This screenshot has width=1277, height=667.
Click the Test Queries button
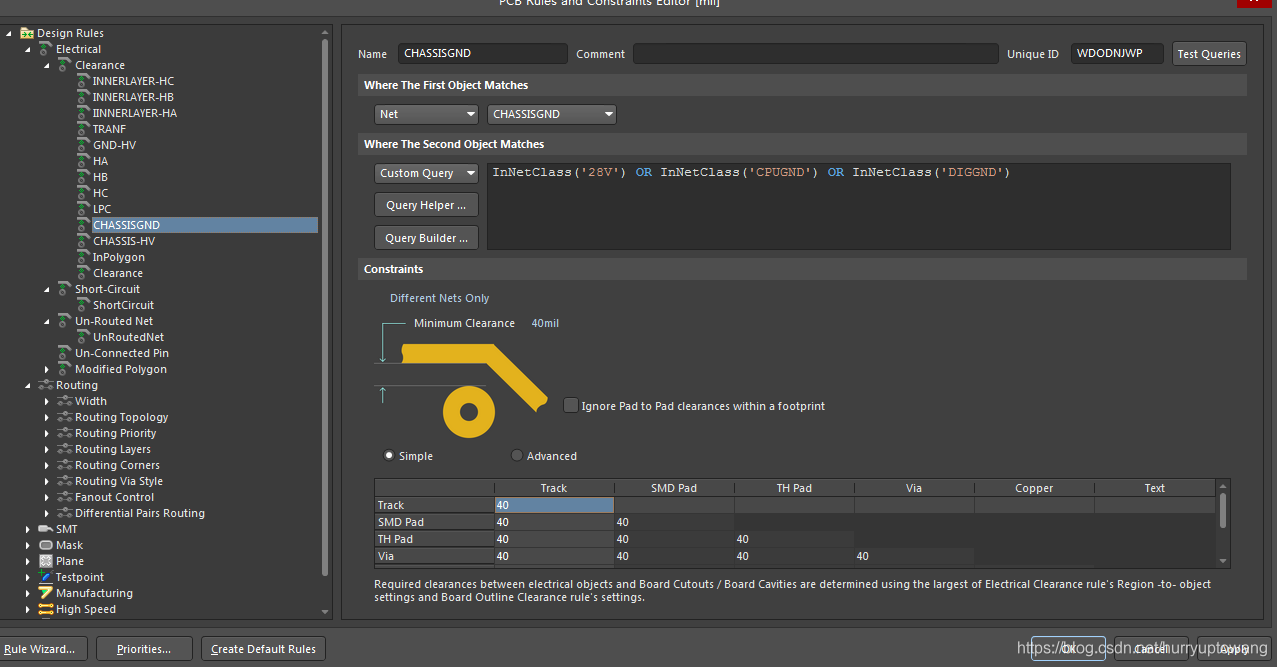1209,54
